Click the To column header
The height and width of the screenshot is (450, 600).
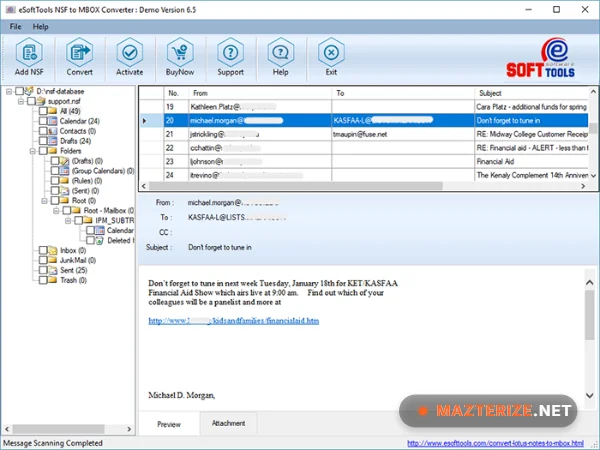pos(403,93)
